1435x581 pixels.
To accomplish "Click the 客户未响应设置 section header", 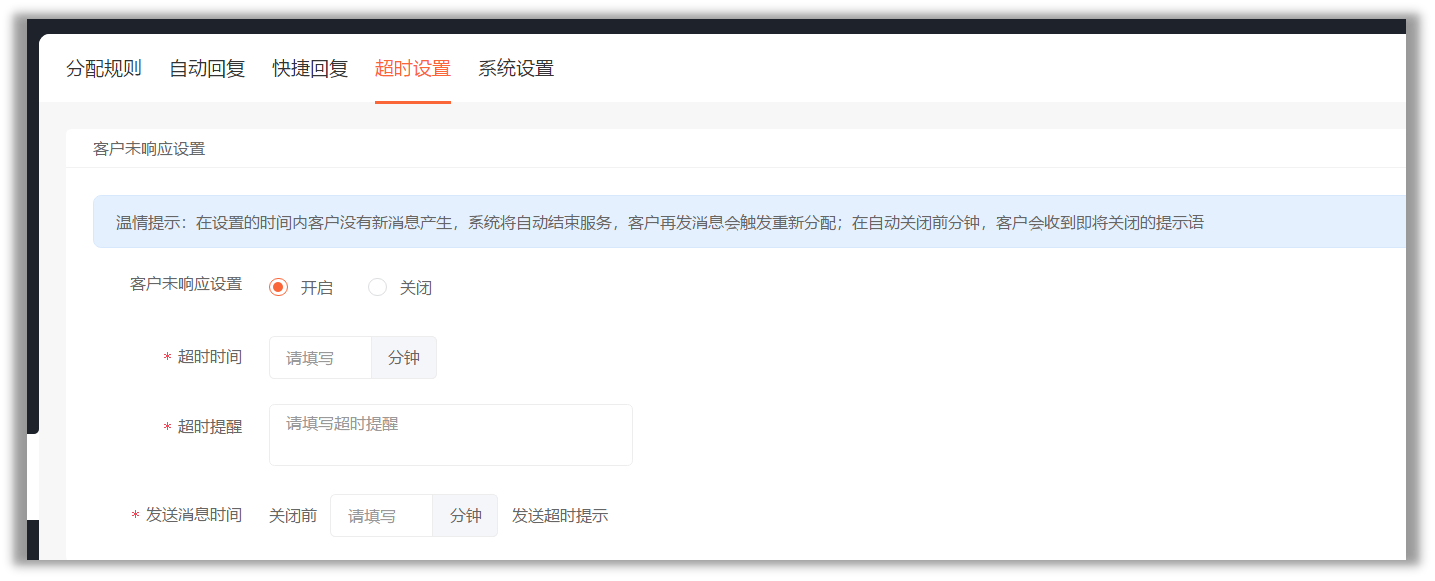I will click(149, 149).
